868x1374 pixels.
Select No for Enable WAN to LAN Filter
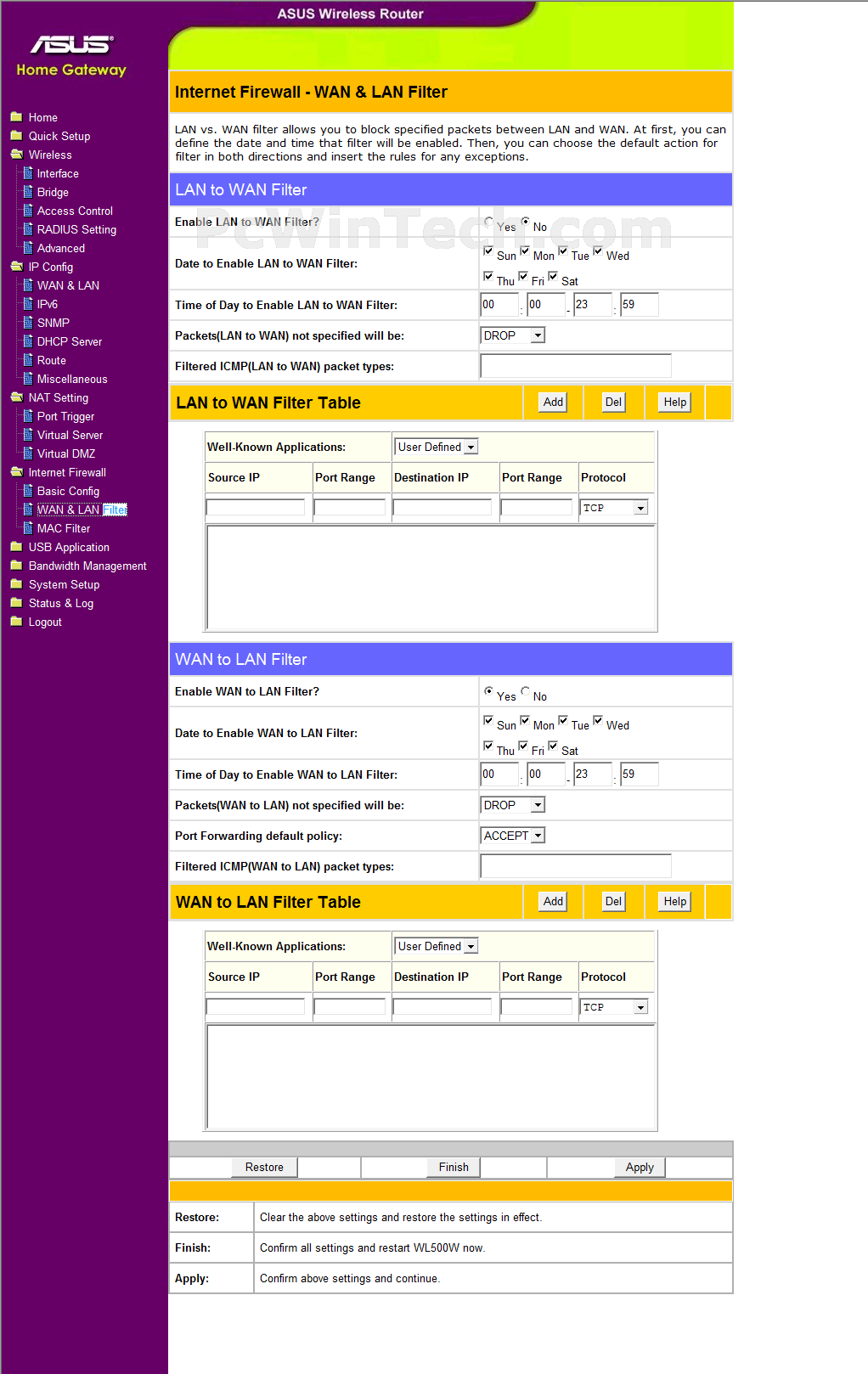point(525,691)
